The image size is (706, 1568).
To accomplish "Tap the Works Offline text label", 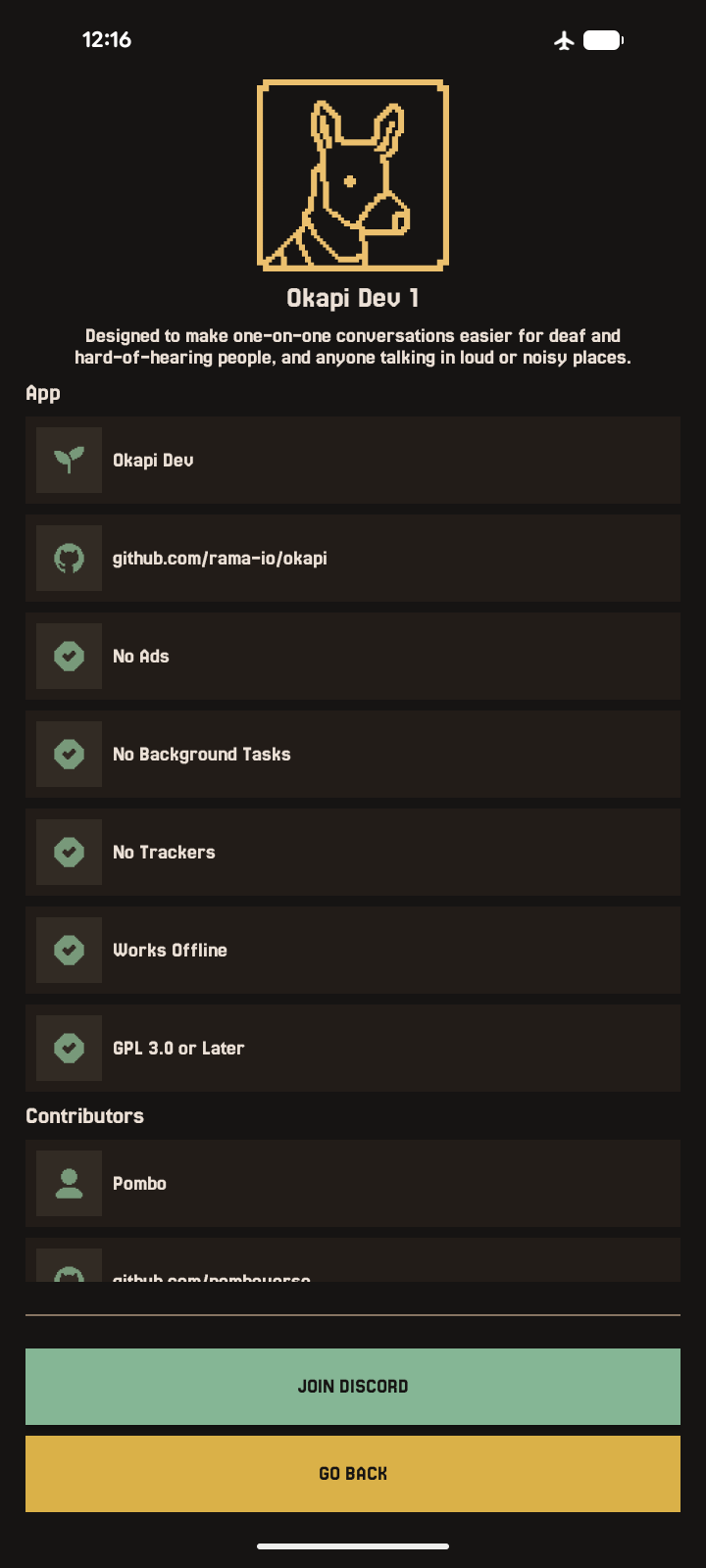I will point(170,950).
